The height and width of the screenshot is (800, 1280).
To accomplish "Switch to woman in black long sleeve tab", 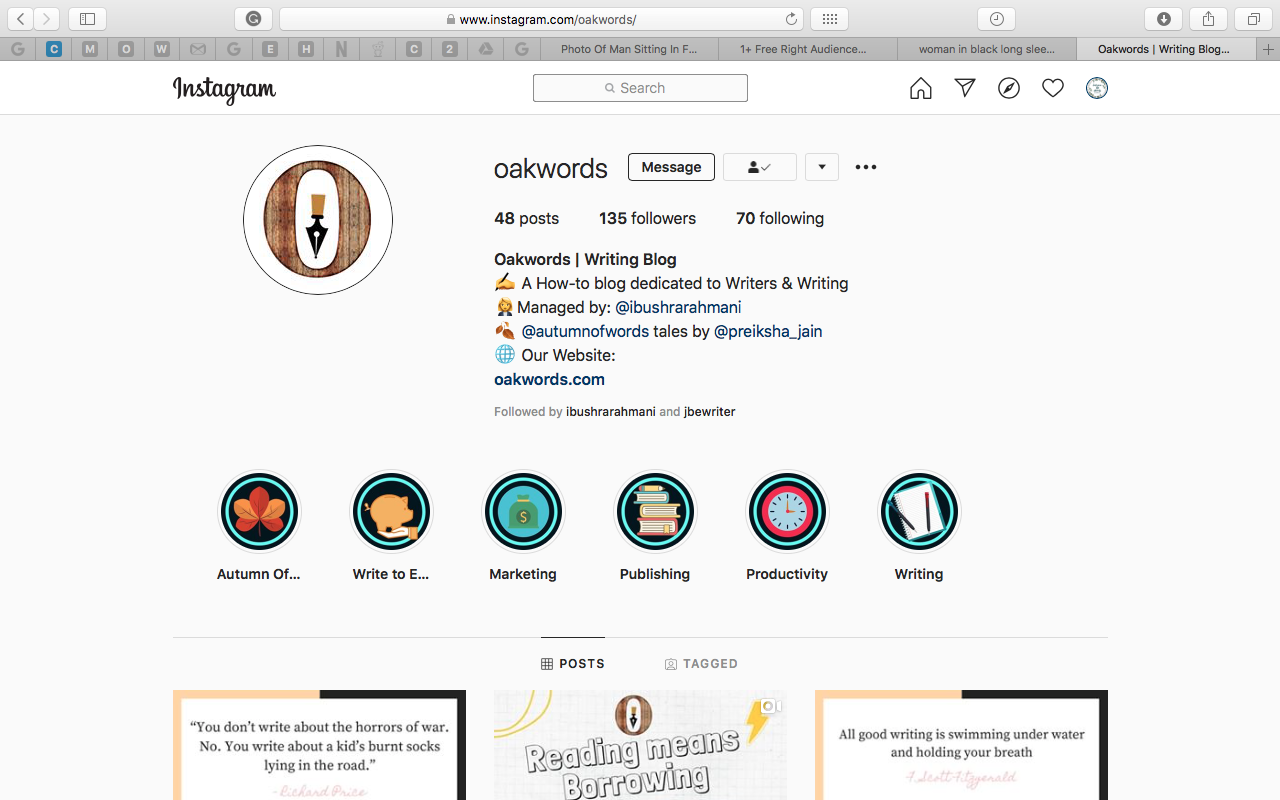I will pyautogui.click(x=987, y=49).
